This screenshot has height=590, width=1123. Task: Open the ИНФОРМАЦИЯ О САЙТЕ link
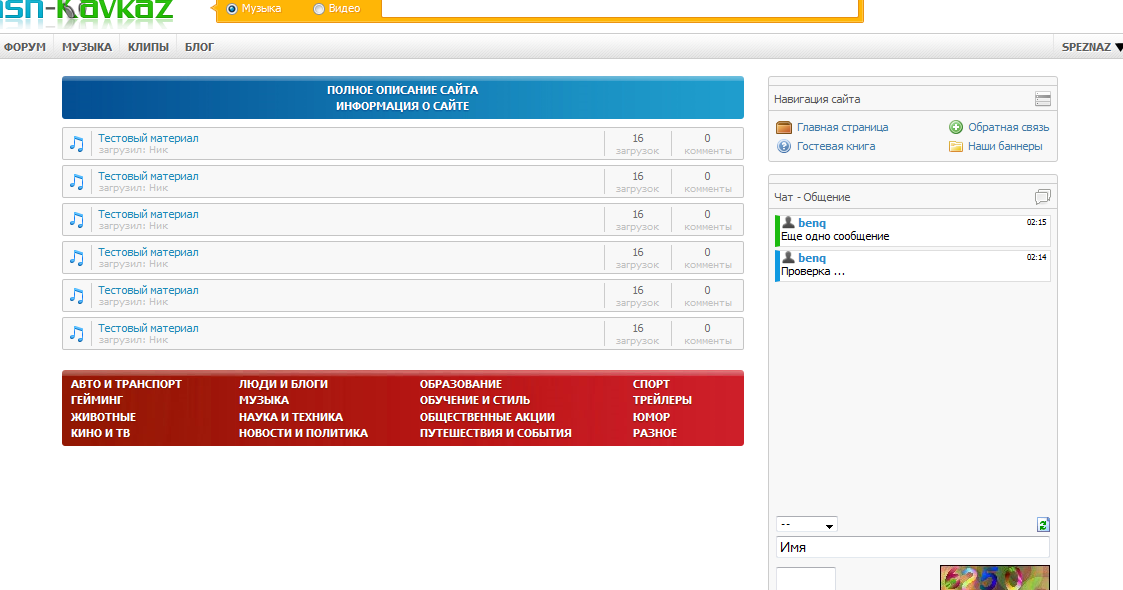click(x=402, y=106)
